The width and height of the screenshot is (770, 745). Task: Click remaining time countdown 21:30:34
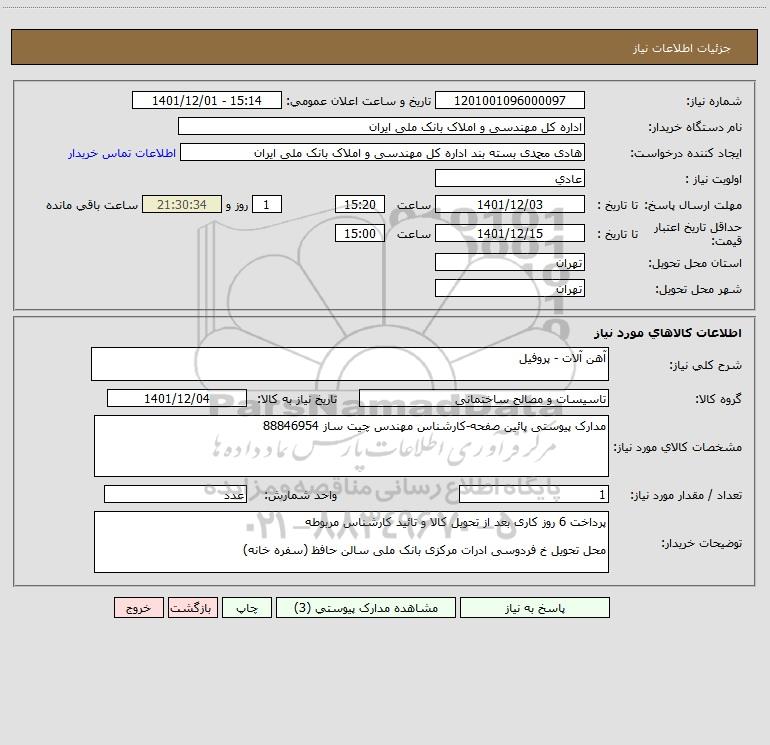(x=182, y=204)
